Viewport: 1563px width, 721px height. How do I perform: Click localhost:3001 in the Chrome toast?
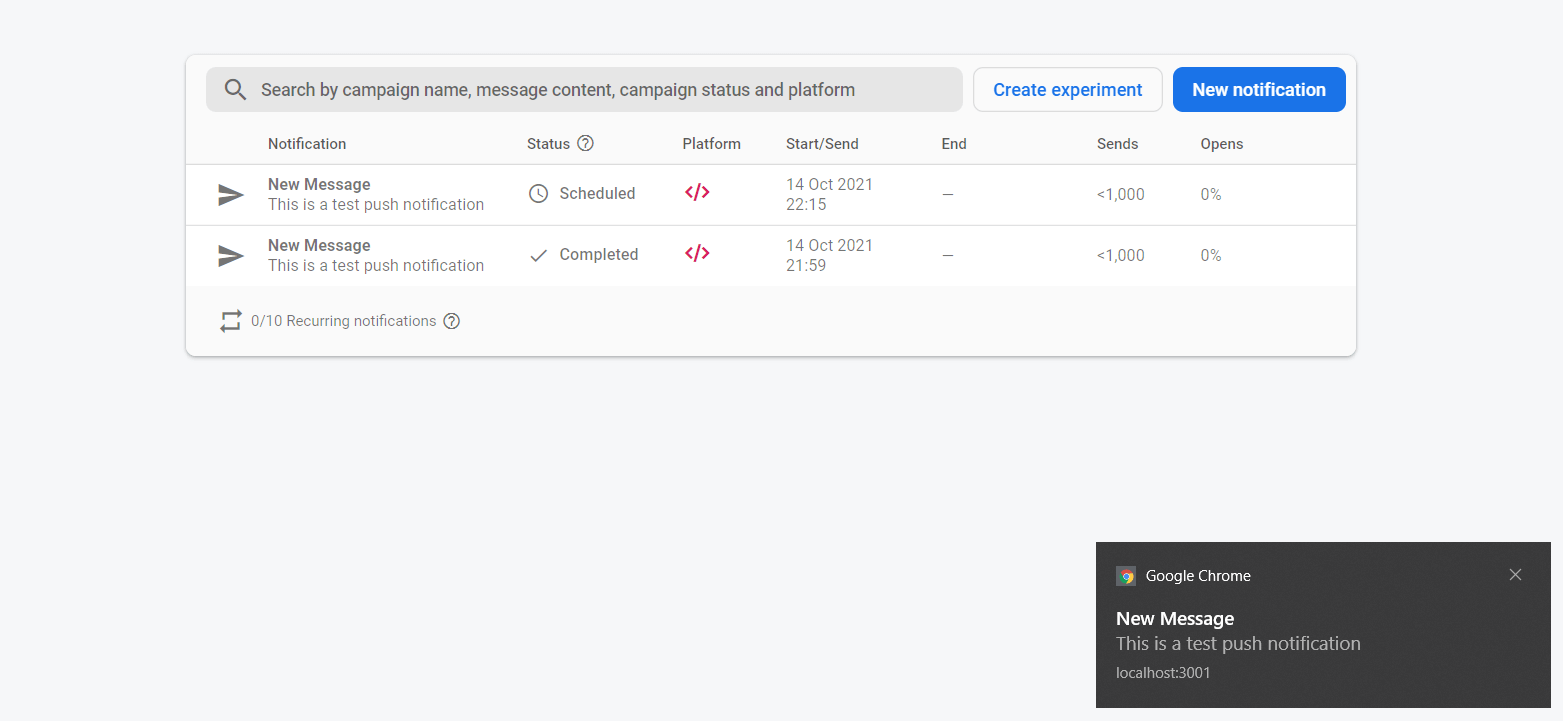(1163, 673)
